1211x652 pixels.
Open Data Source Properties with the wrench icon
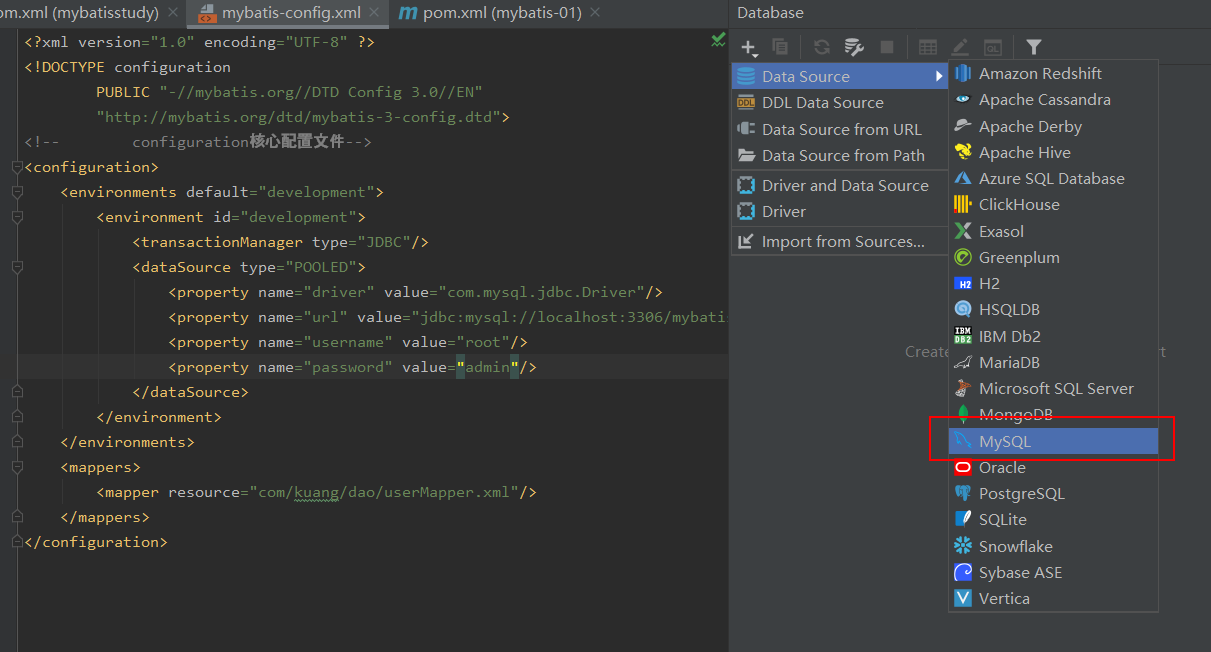(x=854, y=47)
